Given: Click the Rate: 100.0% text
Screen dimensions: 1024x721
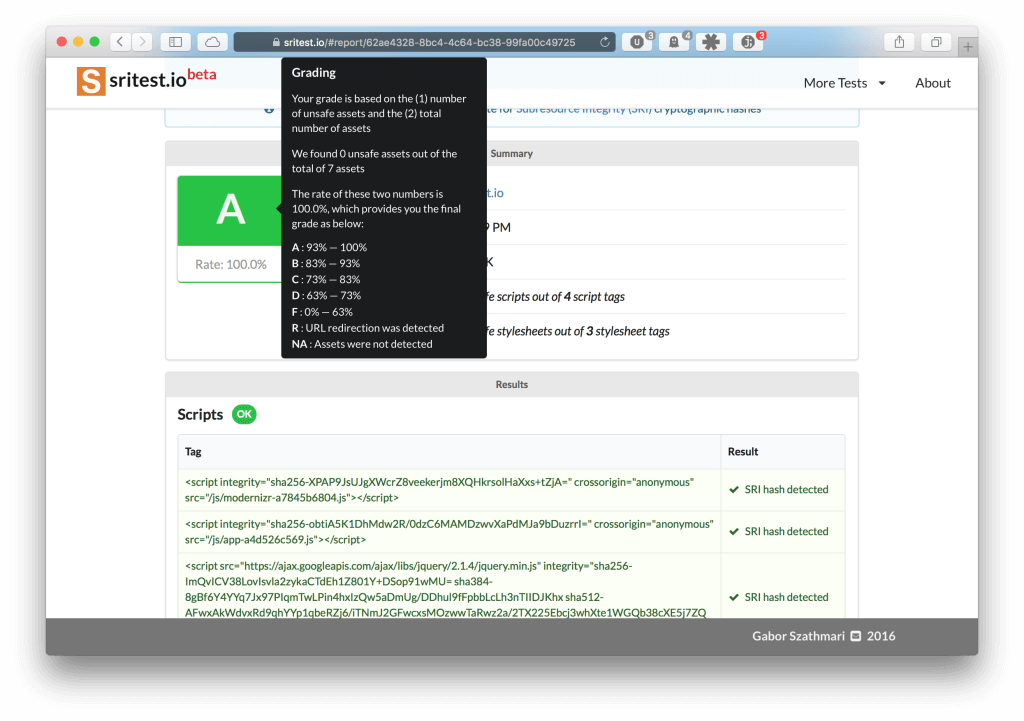Looking at the screenshot, I should coord(231,264).
